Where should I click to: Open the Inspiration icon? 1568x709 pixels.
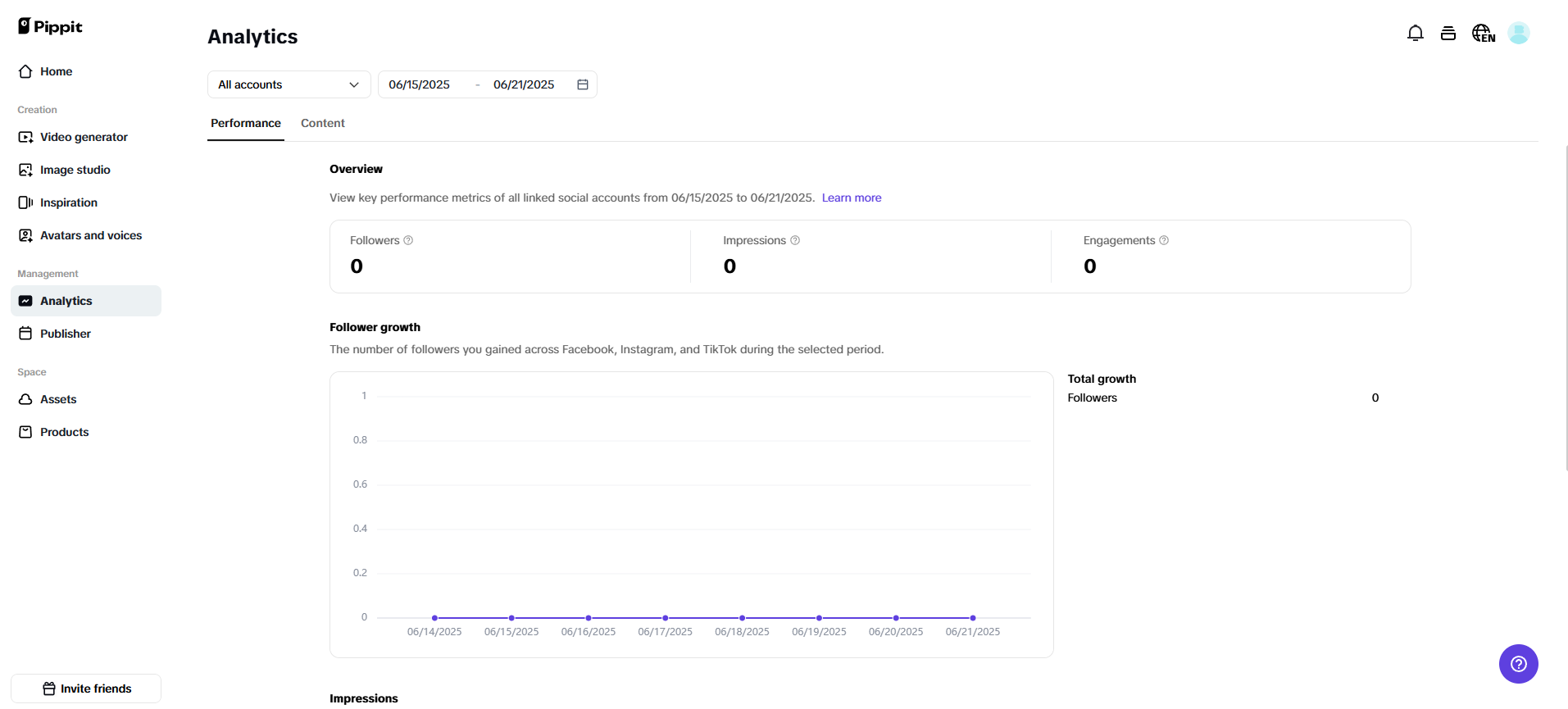coord(25,202)
